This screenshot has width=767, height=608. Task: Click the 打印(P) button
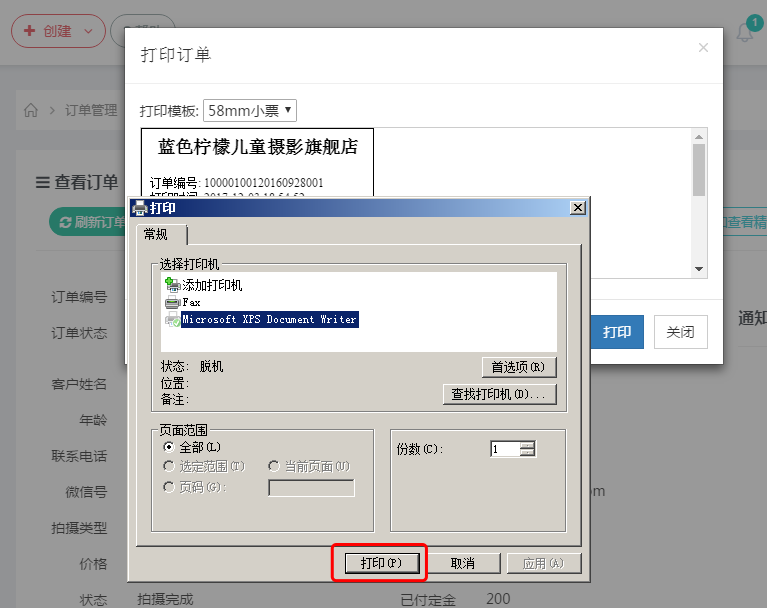coord(382,563)
